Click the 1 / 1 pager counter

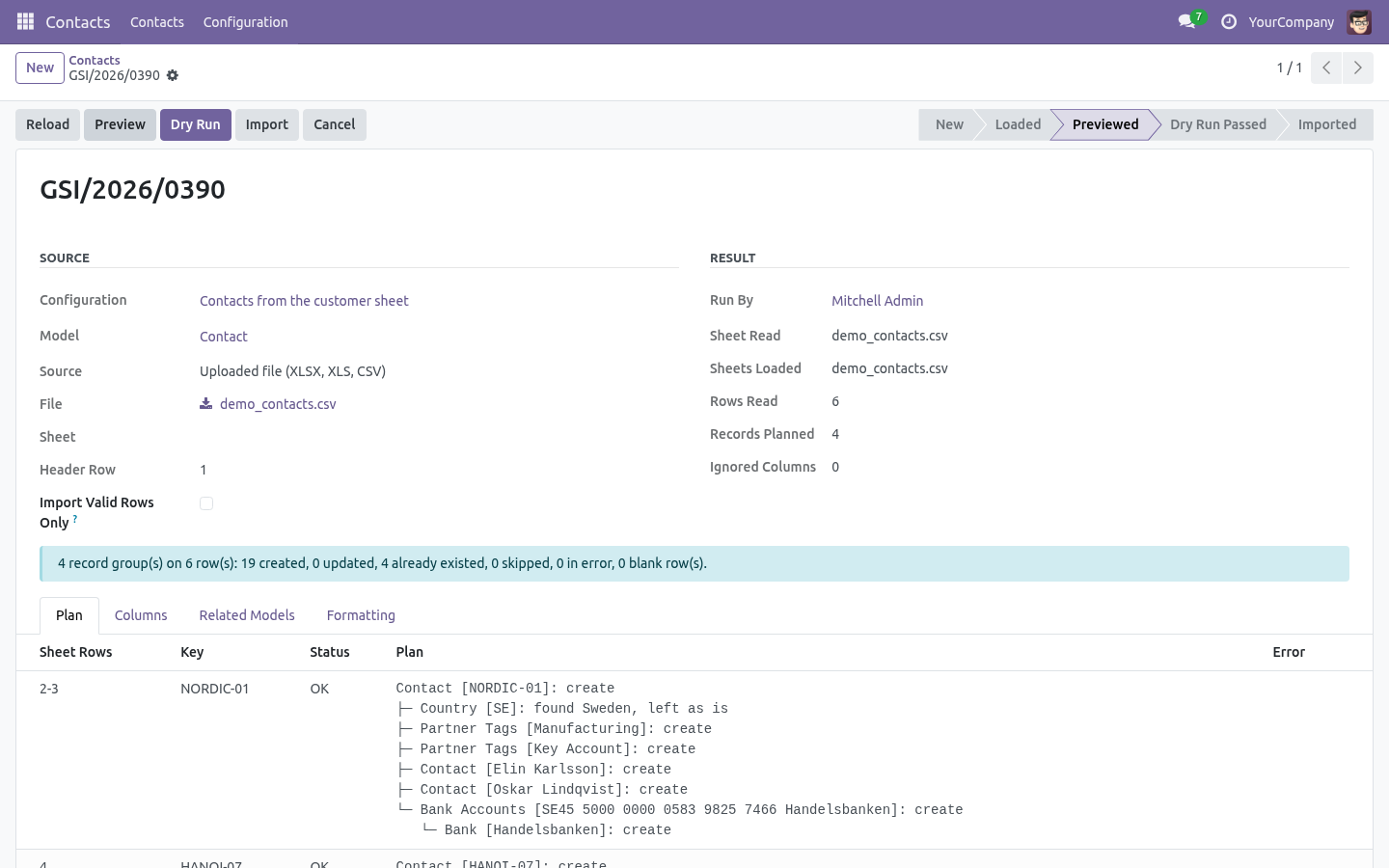1290,68
